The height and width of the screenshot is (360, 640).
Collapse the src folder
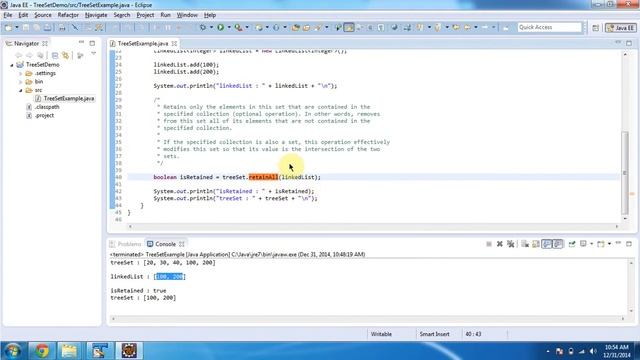tap(20, 90)
